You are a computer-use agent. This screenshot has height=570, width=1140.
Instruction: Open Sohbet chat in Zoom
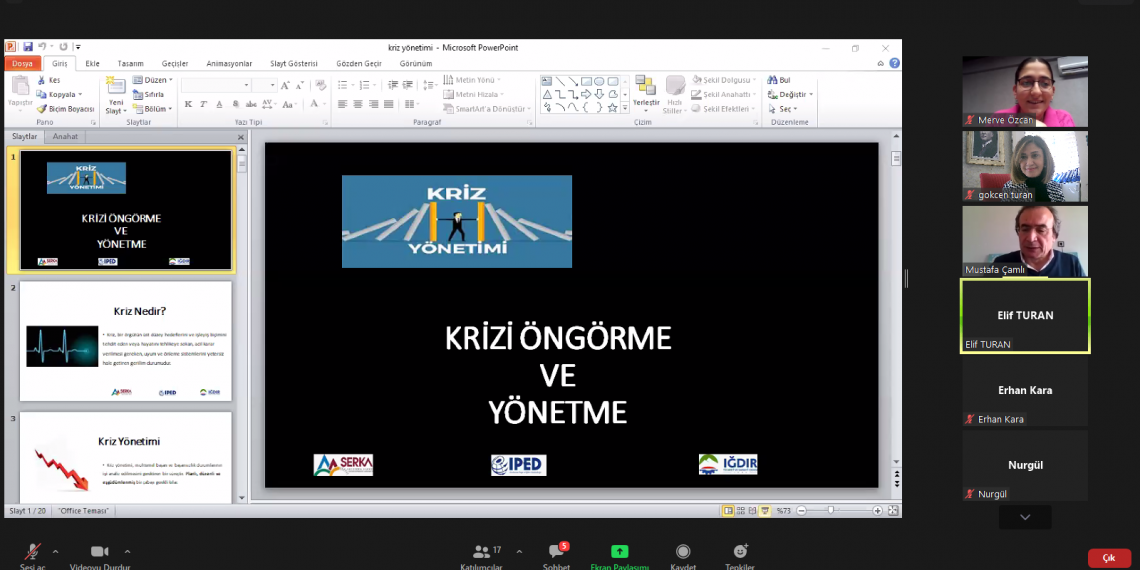click(556, 557)
